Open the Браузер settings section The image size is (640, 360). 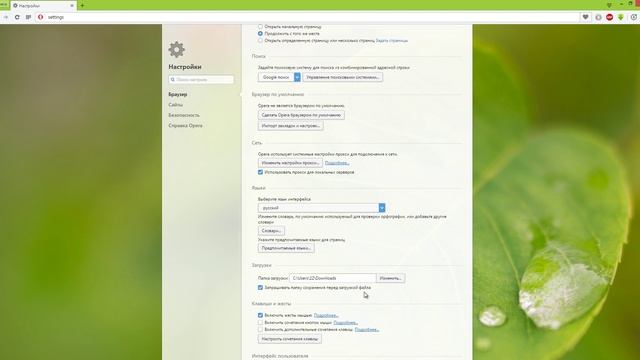click(x=178, y=94)
